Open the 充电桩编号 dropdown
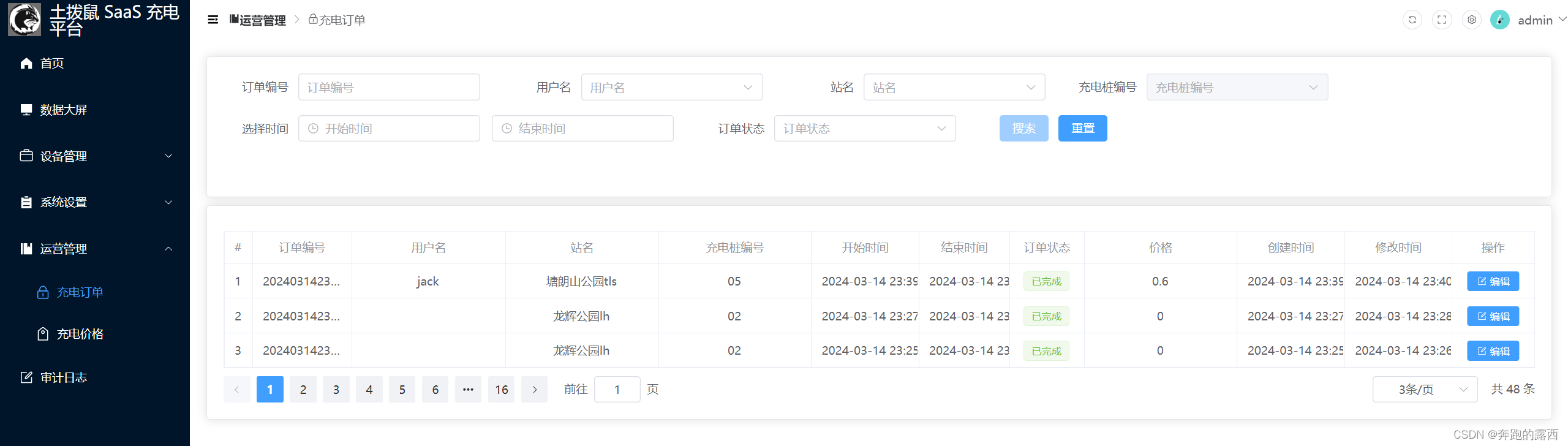The width and height of the screenshot is (1568, 446). [1237, 87]
